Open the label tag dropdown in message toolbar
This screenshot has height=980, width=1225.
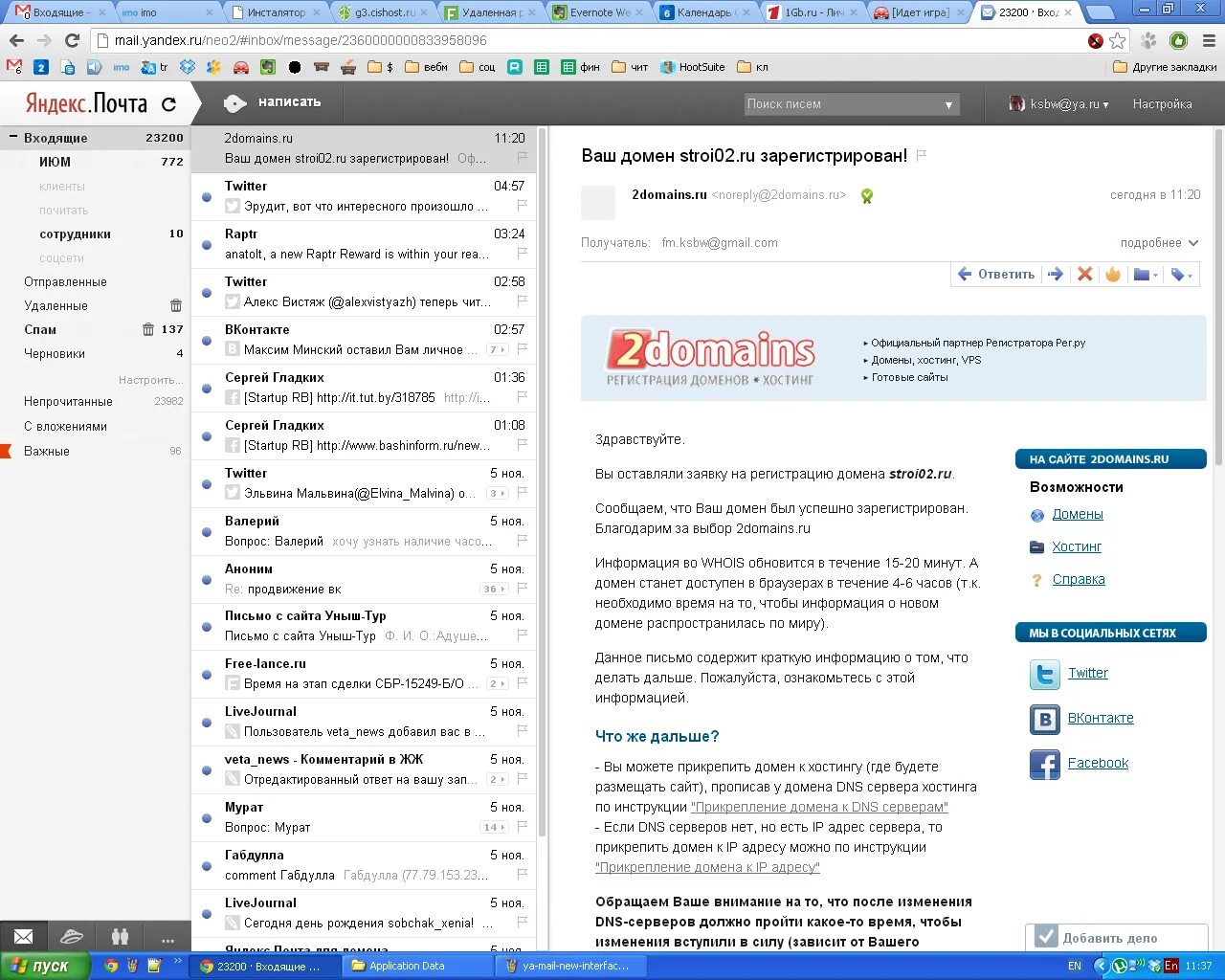click(1182, 275)
